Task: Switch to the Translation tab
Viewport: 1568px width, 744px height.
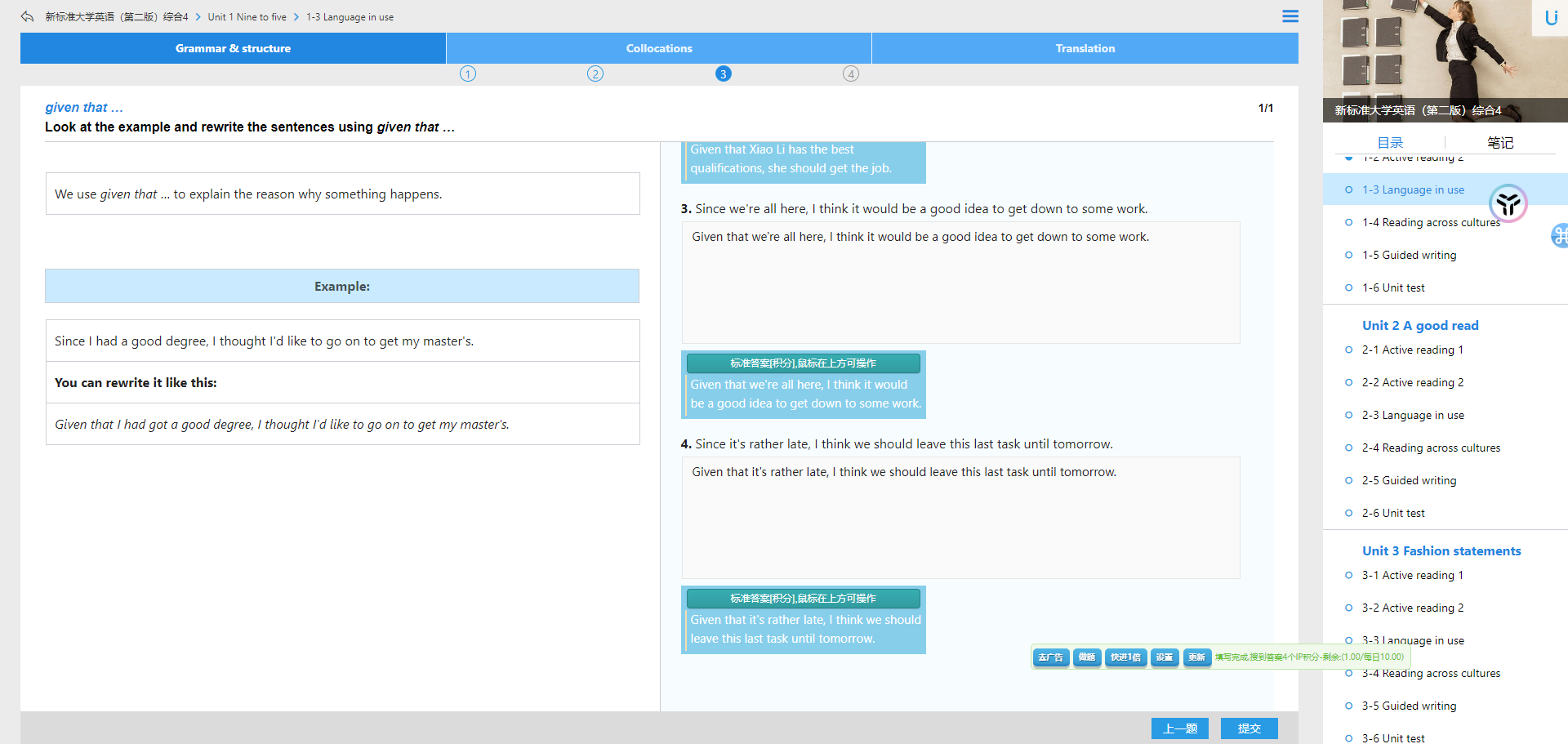Action: pos(1085,48)
